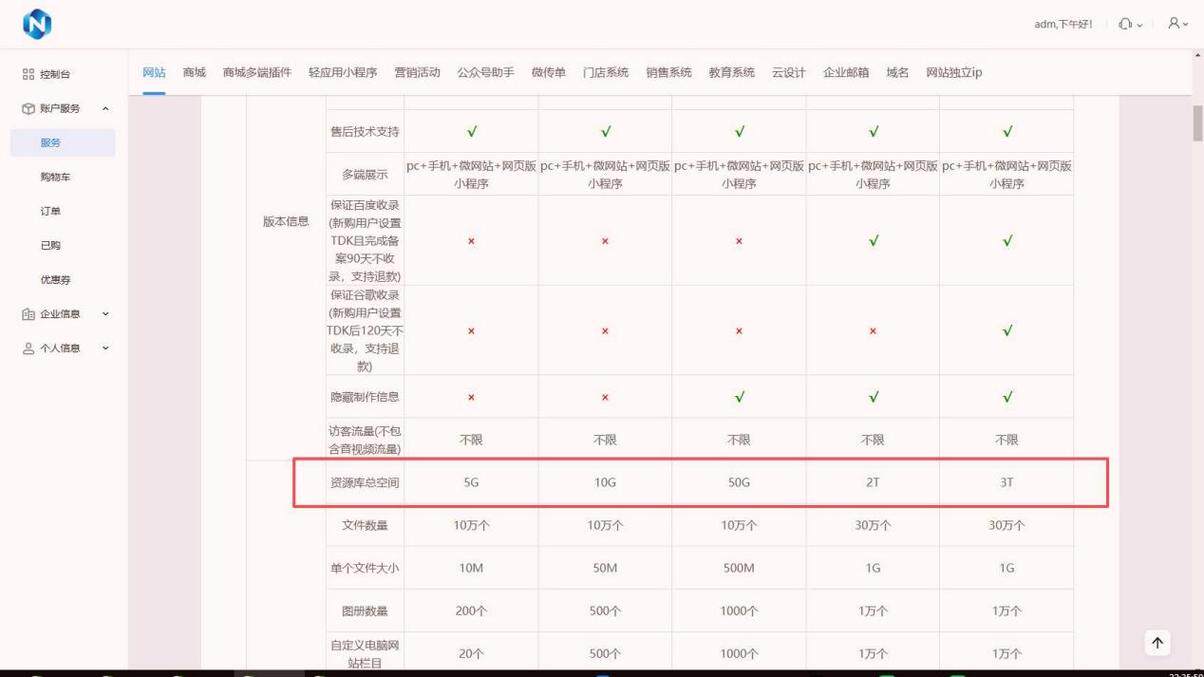Viewport: 1204px width, 677px height.
Task: Click the 1000个 album count cell
Action: (739, 611)
